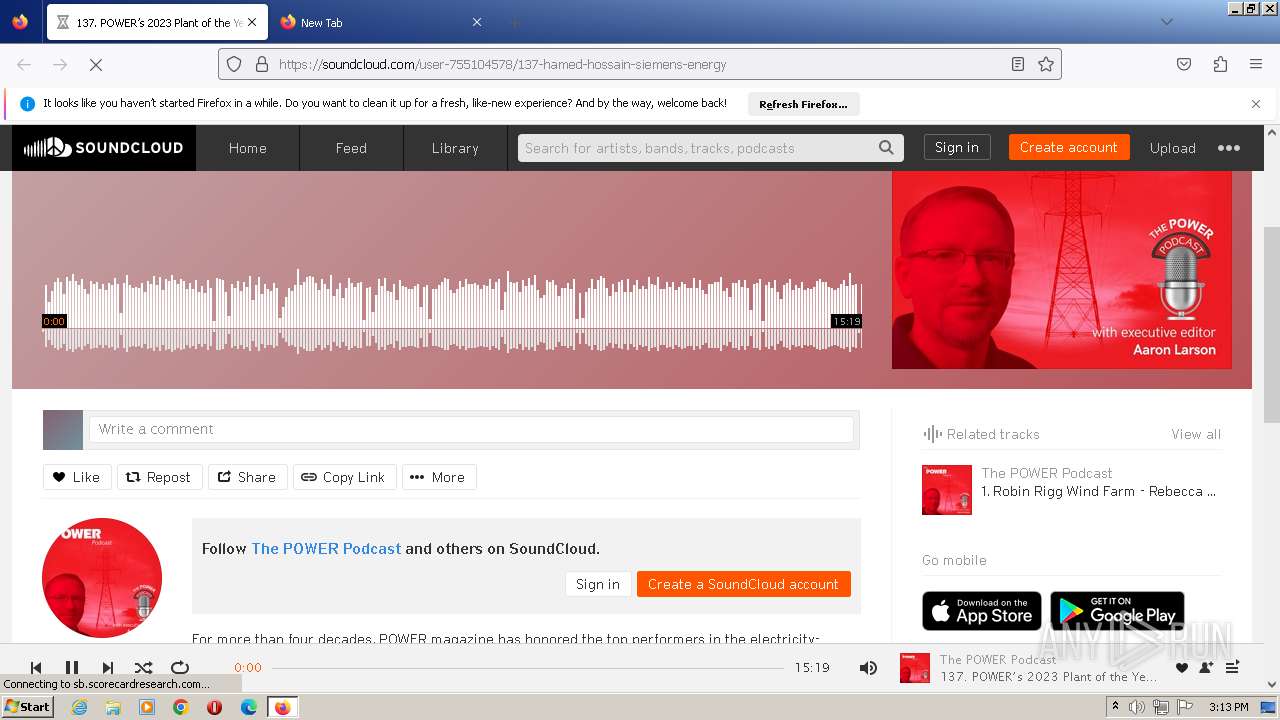
Task: Open the Library tab
Action: pos(455,148)
